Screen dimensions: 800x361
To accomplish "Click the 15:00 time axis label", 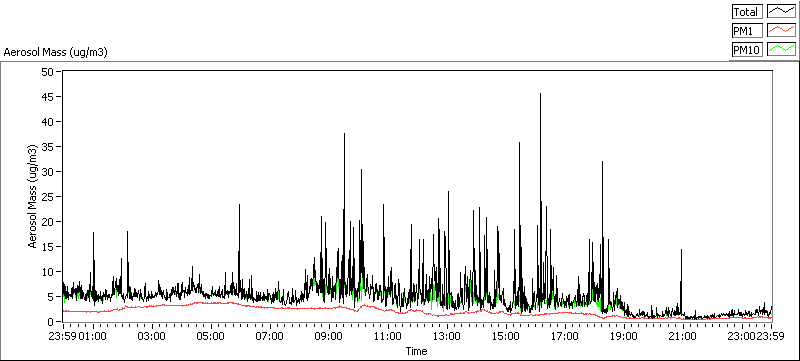I will [x=506, y=337].
